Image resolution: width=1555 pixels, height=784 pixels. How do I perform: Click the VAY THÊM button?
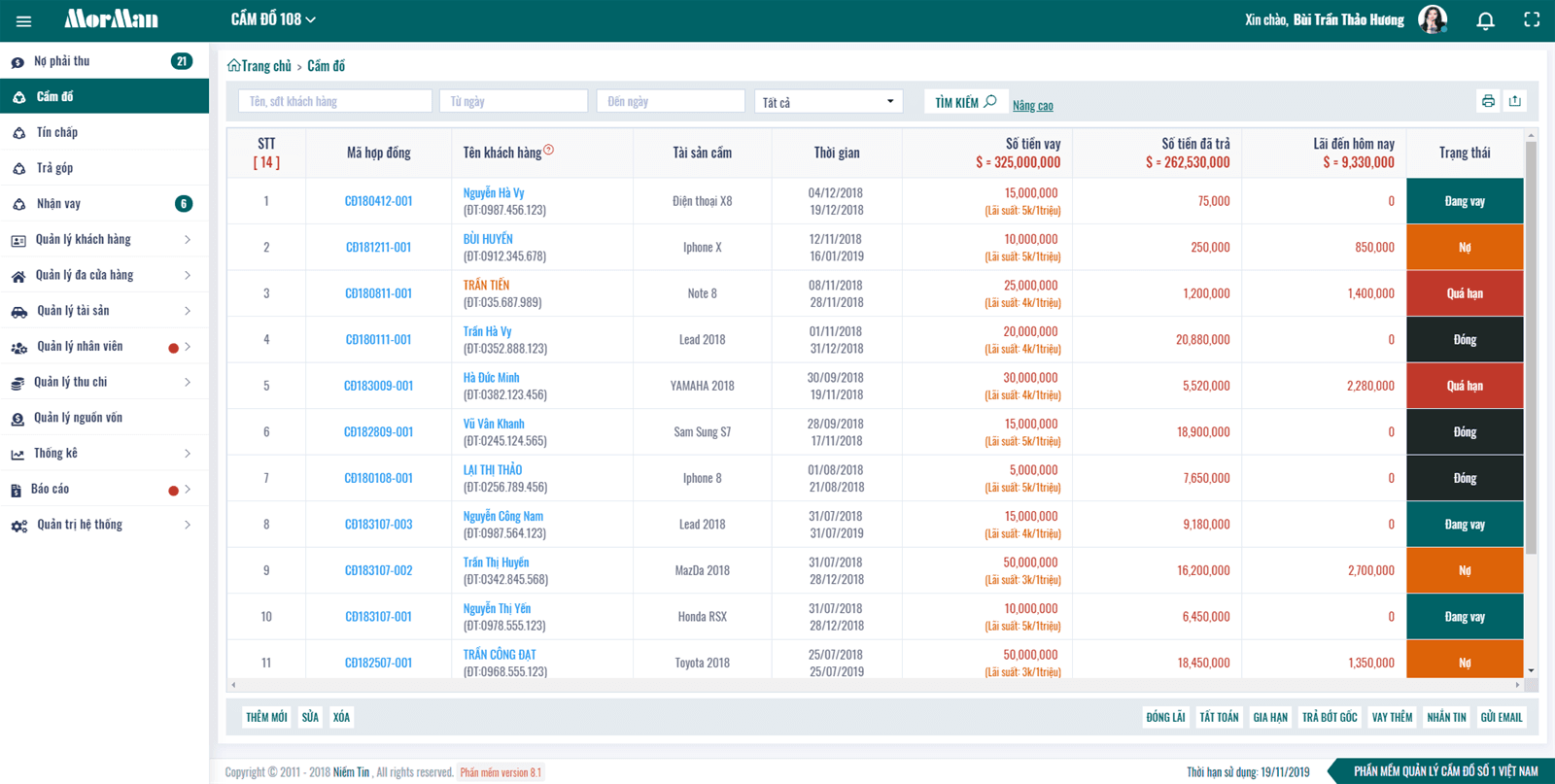[1392, 717]
